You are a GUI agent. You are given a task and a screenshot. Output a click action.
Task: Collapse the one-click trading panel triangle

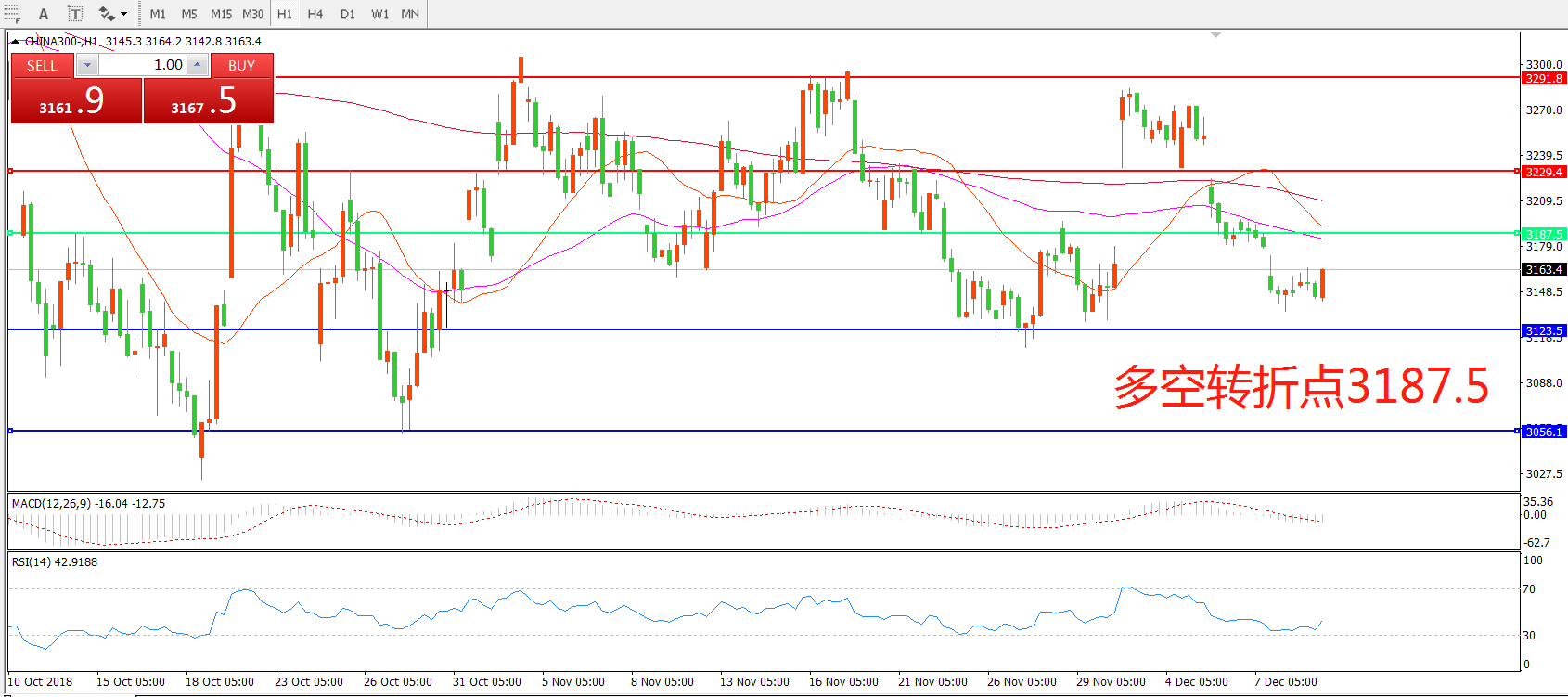pyautogui.click(x=16, y=42)
